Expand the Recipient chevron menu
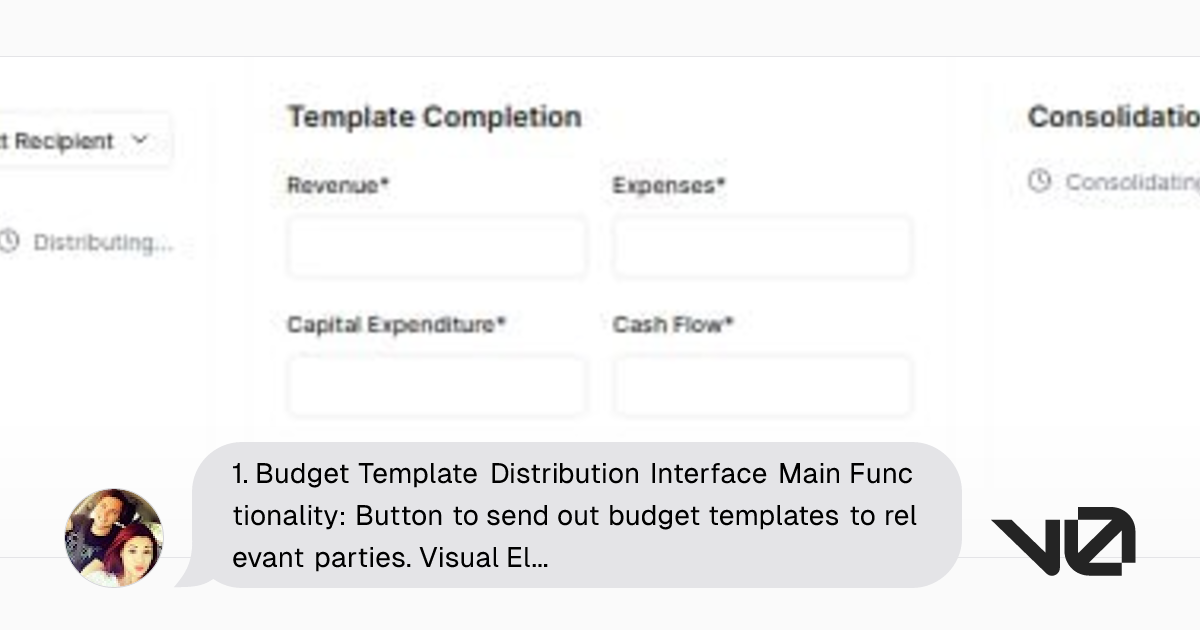Viewport: 1200px width, 630px height. click(139, 140)
